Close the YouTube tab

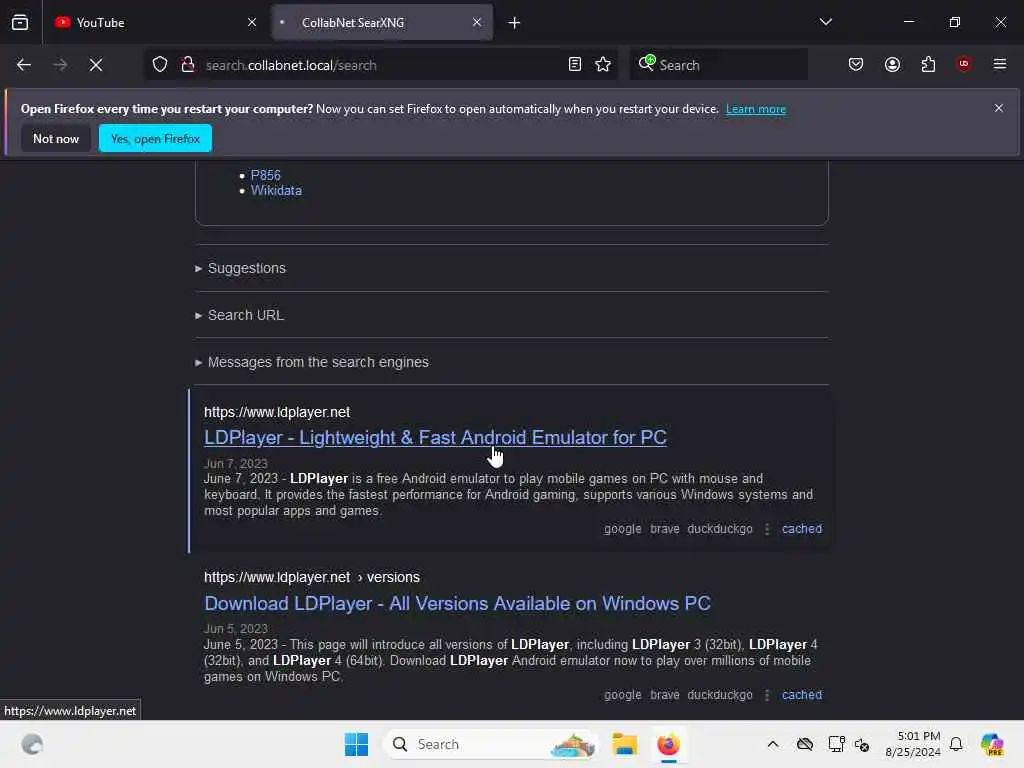click(x=252, y=23)
